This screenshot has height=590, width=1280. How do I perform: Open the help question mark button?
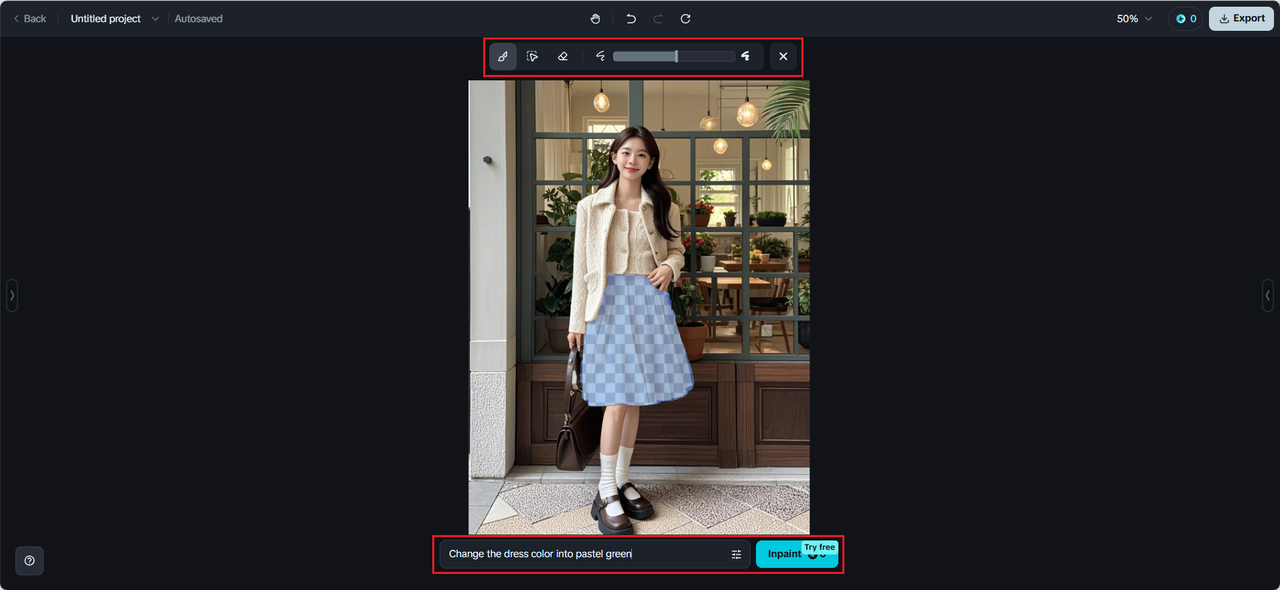pyautogui.click(x=29, y=561)
